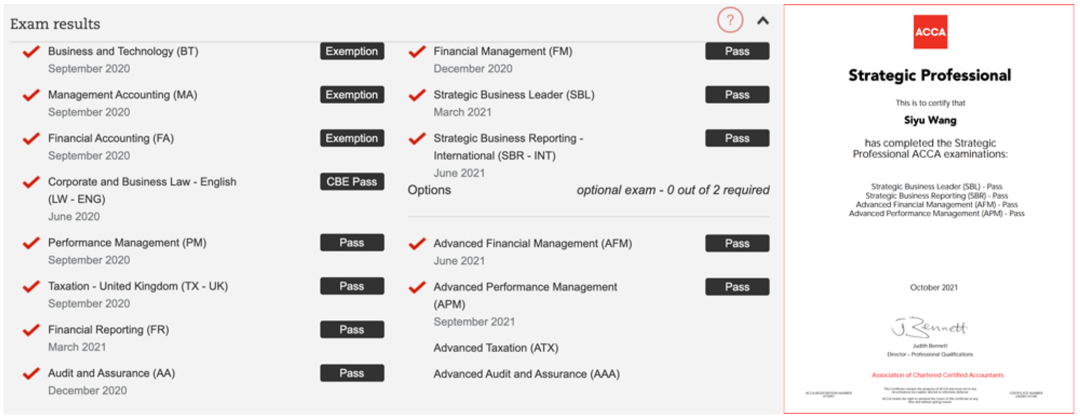This screenshot has width=1080, height=420.
Task: Click the Pass badge for Financial Reporting (FR)
Action: [x=352, y=330]
